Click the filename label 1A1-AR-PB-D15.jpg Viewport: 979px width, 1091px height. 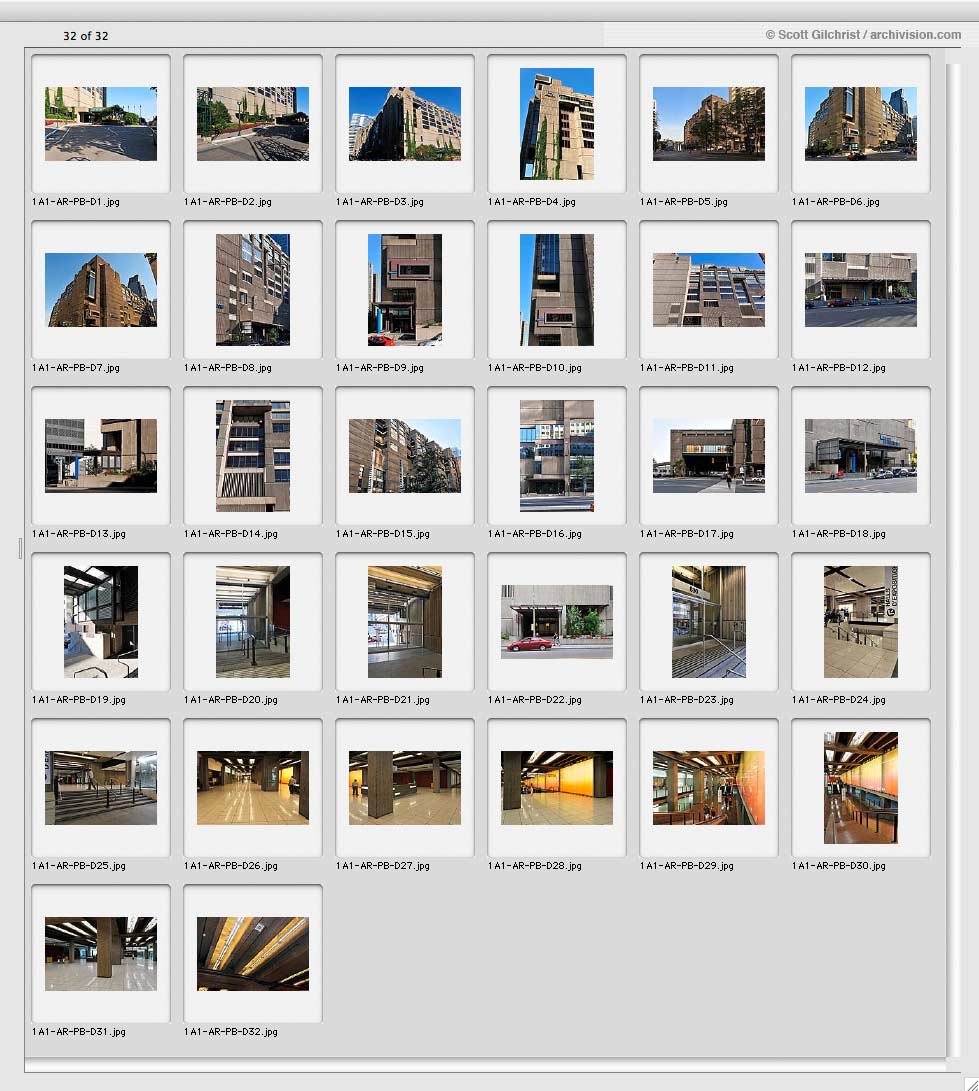383,534
